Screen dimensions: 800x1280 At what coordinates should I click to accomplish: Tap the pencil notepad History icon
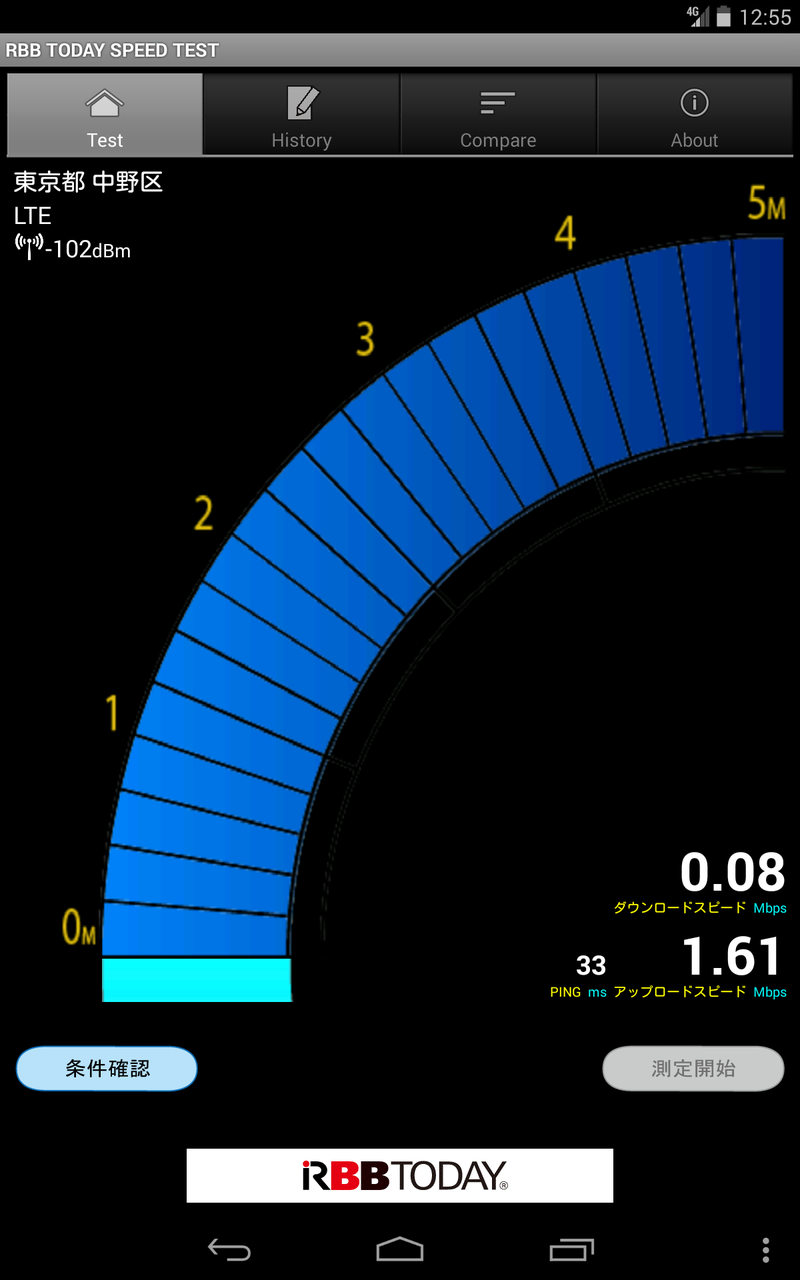[301, 102]
